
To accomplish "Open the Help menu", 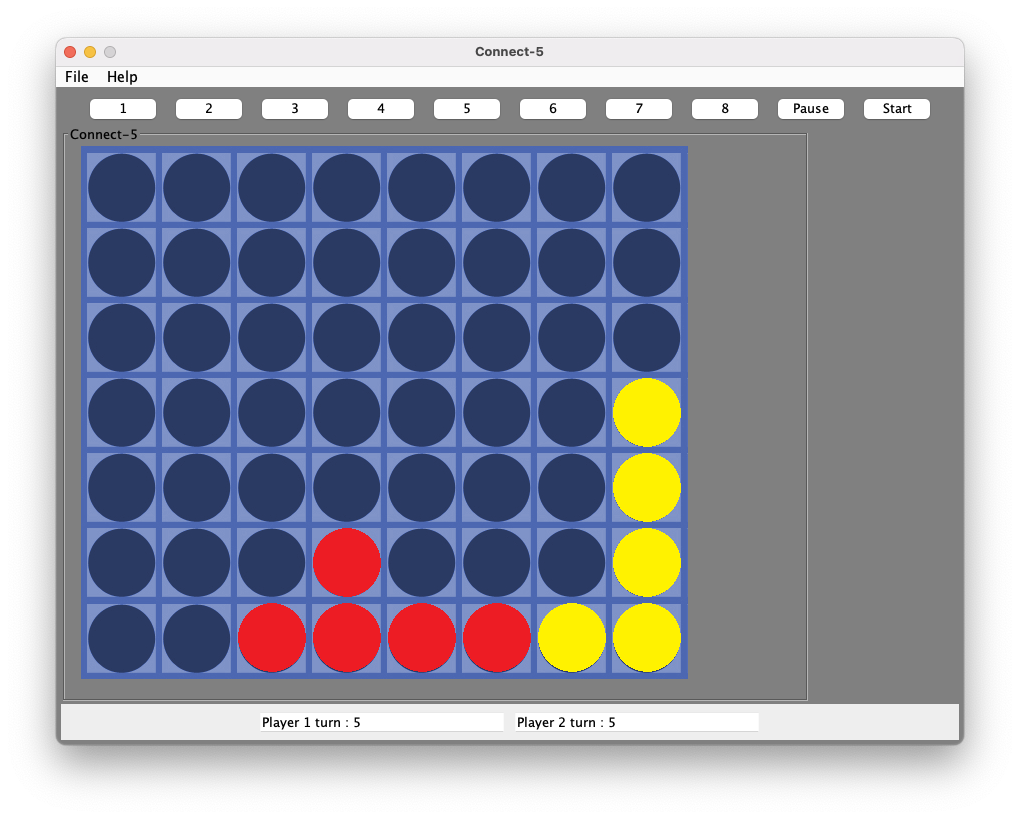I will [x=122, y=77].
